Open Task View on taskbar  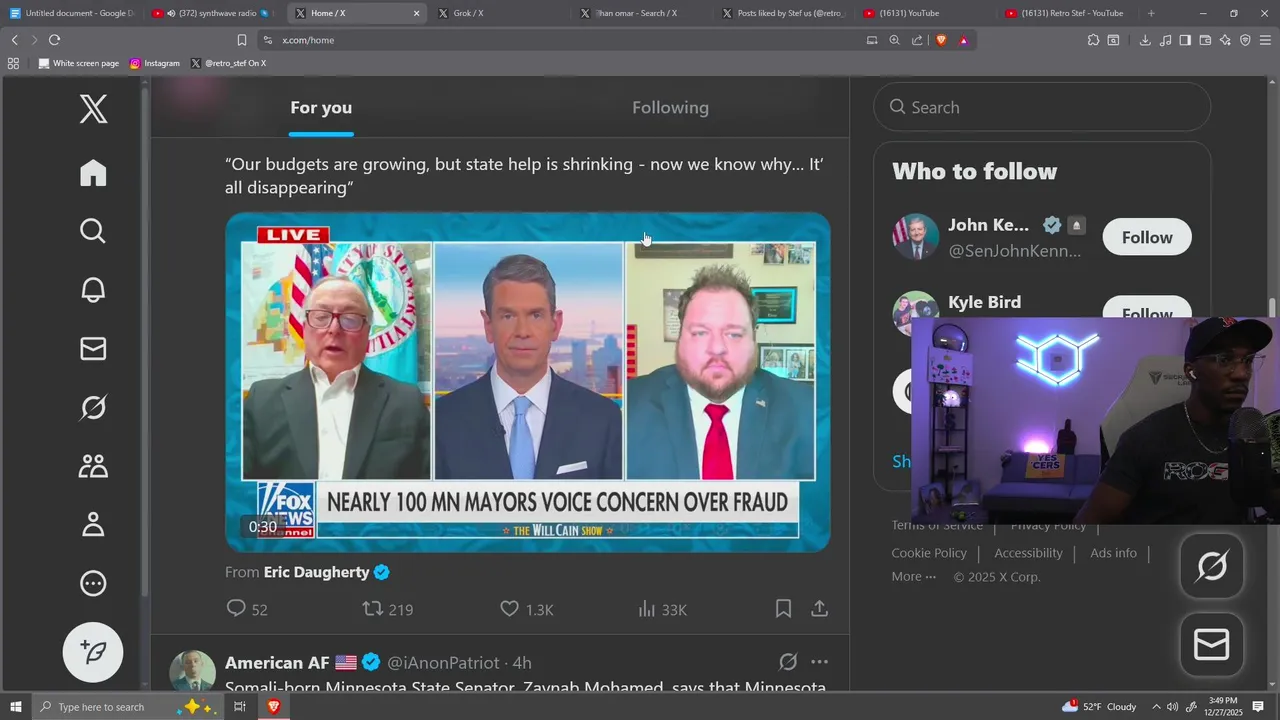click(x=240, y=707)
